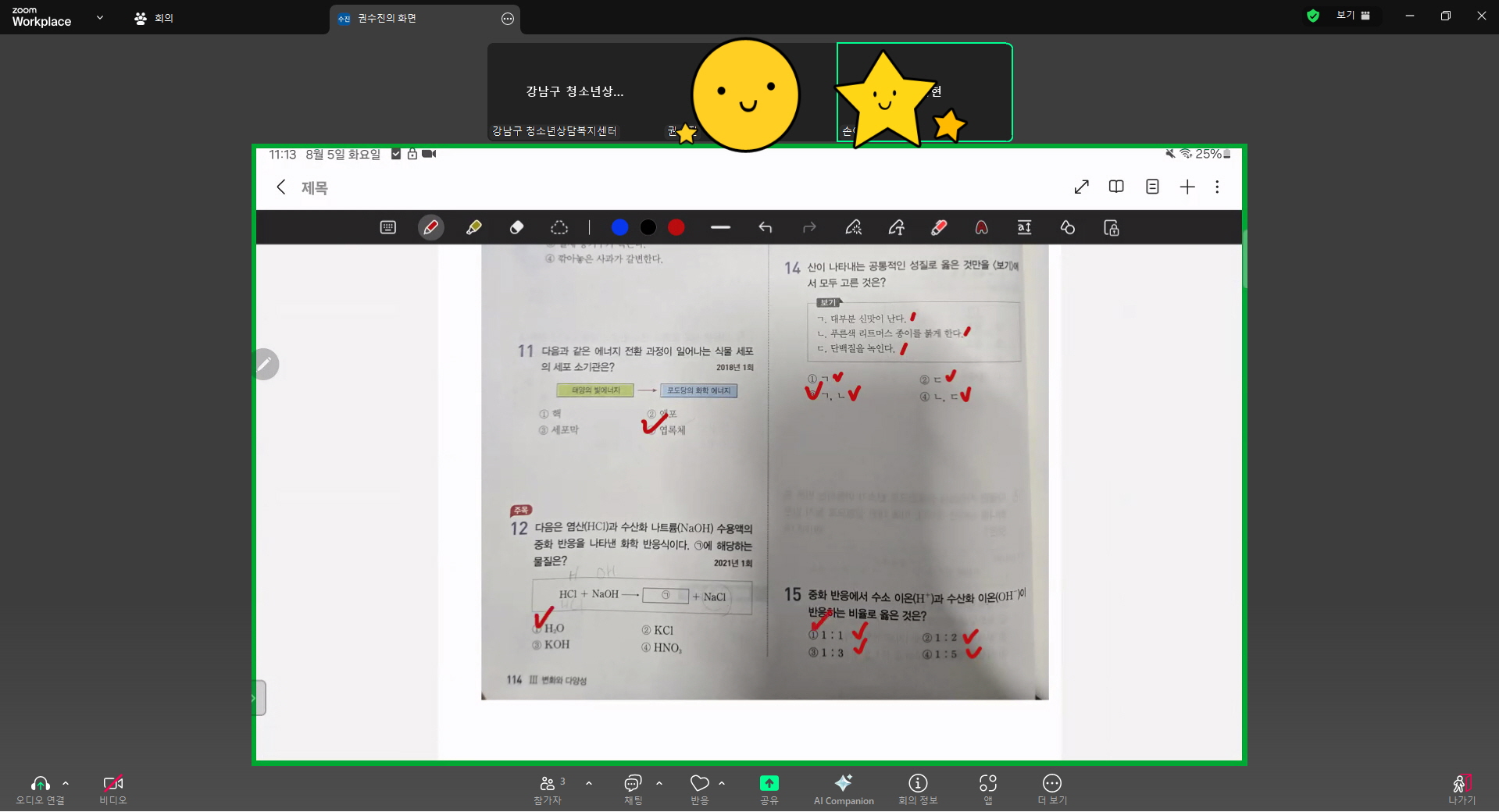1499x812 pixels.
Task: Select the highlighter tool
Action: pyautogui.click(x=473, y=228)
